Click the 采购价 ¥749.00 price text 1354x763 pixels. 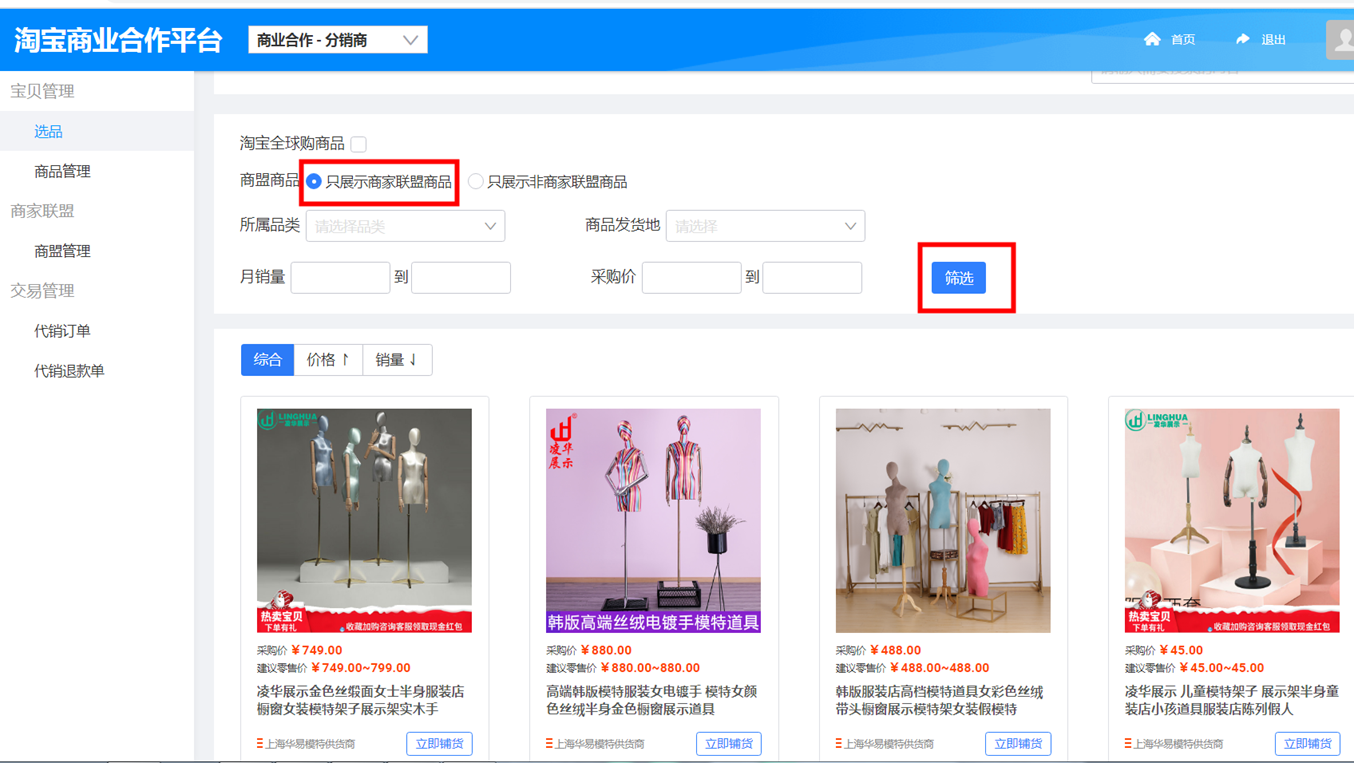pos(299,650)
